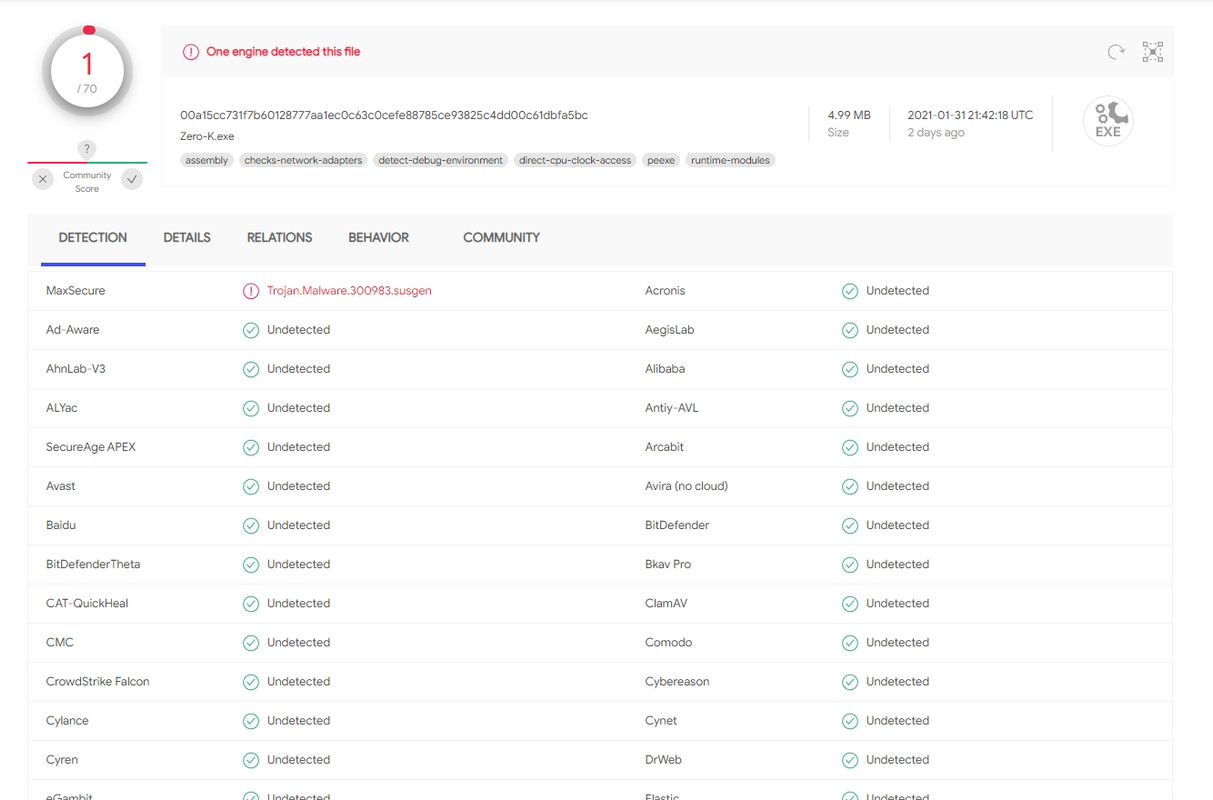The image size is (1213, 800).
Task: Click the Avira (no cloud) engine name
Action: [686, 486]
